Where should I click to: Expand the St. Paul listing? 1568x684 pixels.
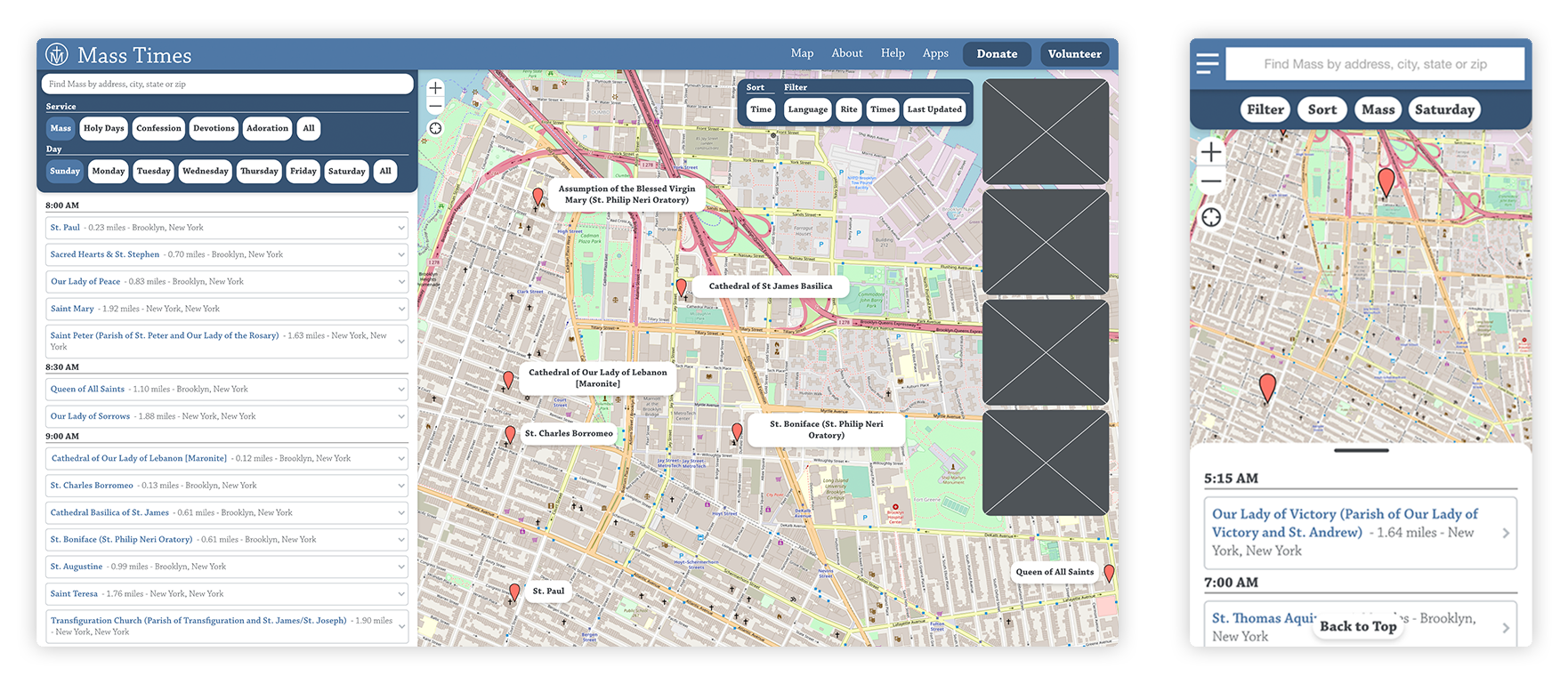click(401, 228)
